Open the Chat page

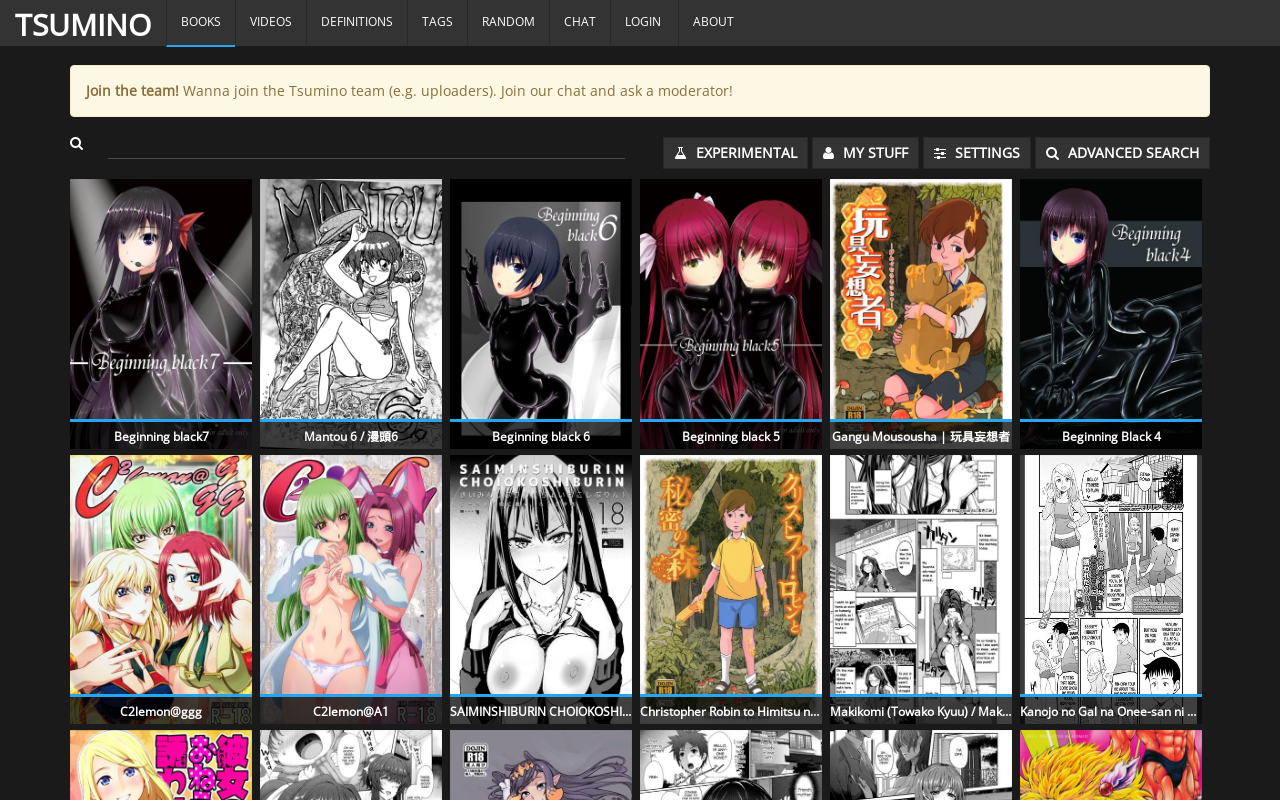[580, 22]
